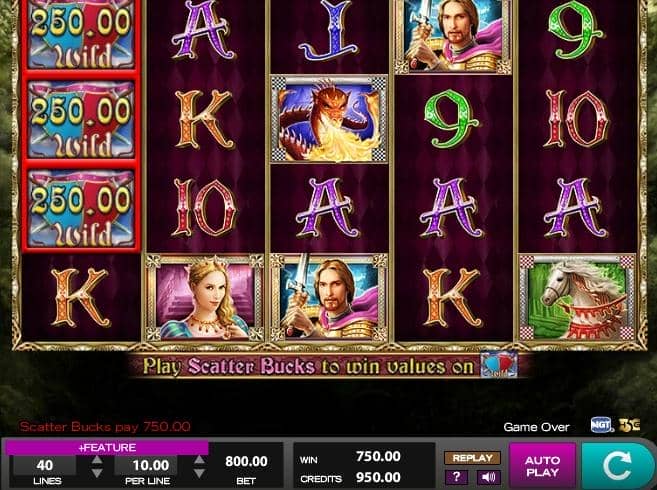Mute the game sound speaker icon
The width and height of the screenshot is (657, 490).
tap(488, 477)
